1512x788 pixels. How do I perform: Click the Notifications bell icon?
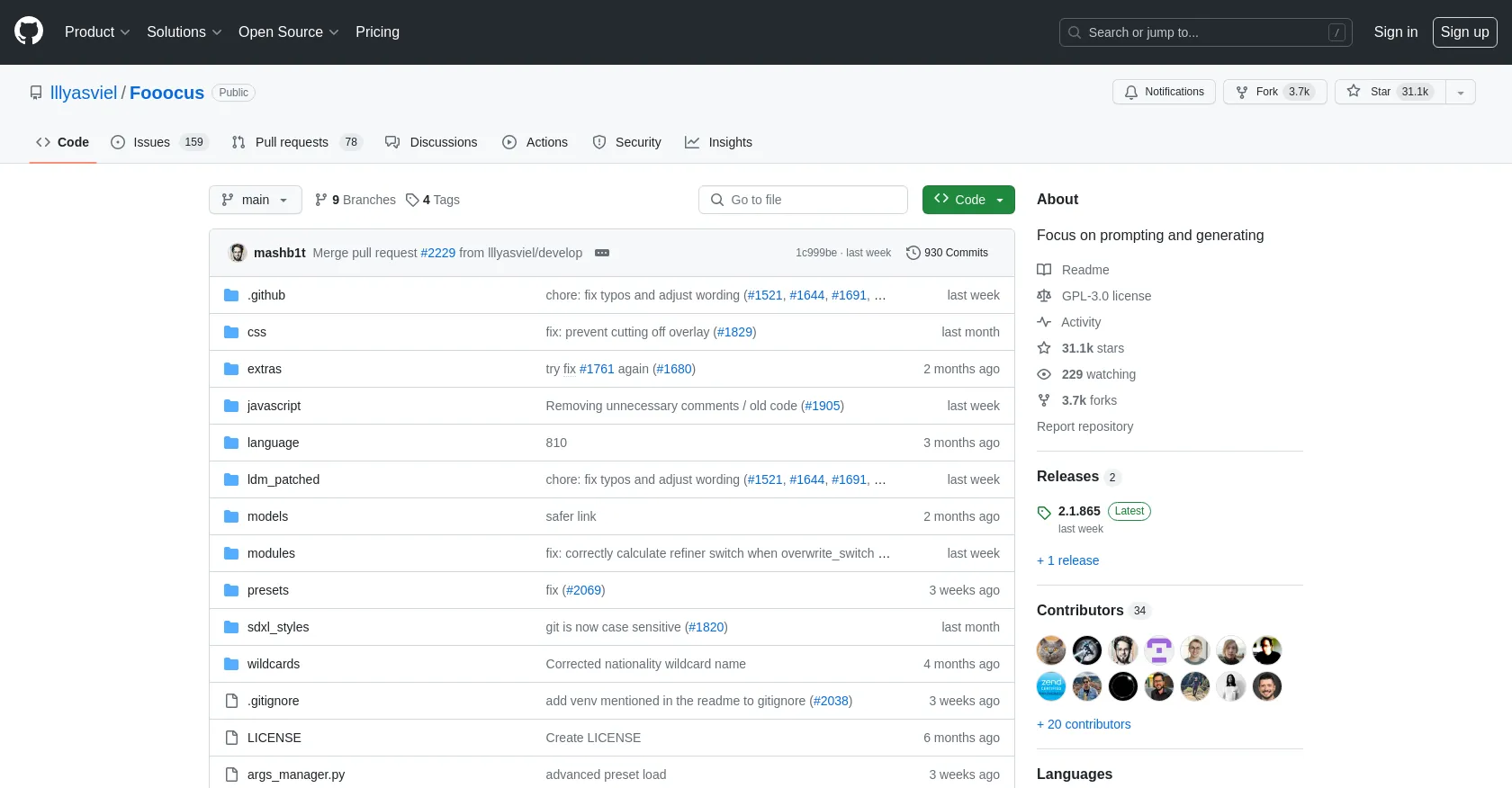(1131, 92)
